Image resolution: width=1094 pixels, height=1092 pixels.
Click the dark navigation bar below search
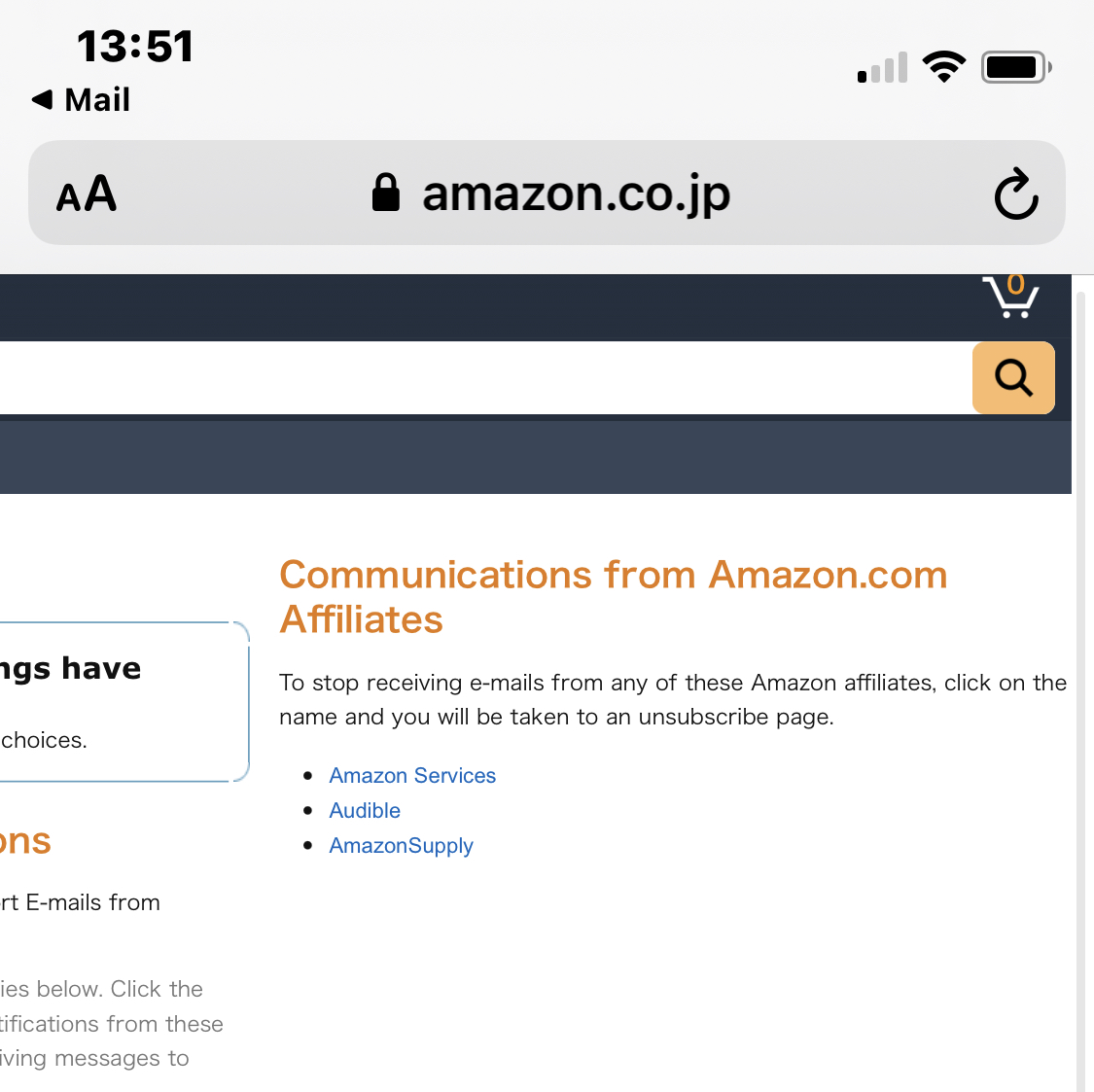coord(535,457)
